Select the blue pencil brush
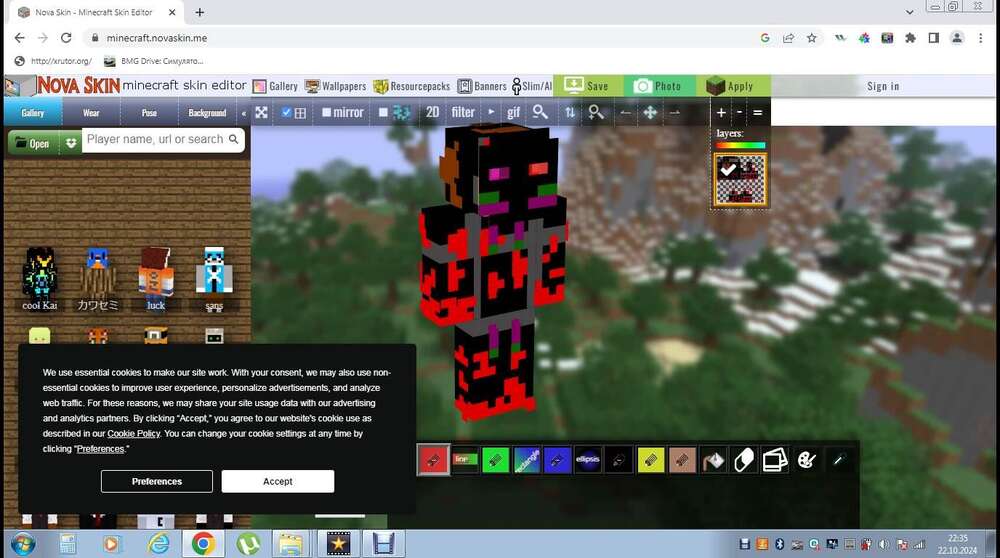Screen dimensions: 1000x558 (x=557, y=460)
